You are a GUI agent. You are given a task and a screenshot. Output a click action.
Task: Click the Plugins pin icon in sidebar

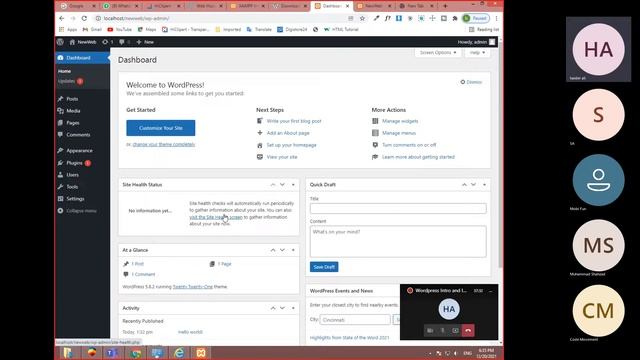(60, 163)
